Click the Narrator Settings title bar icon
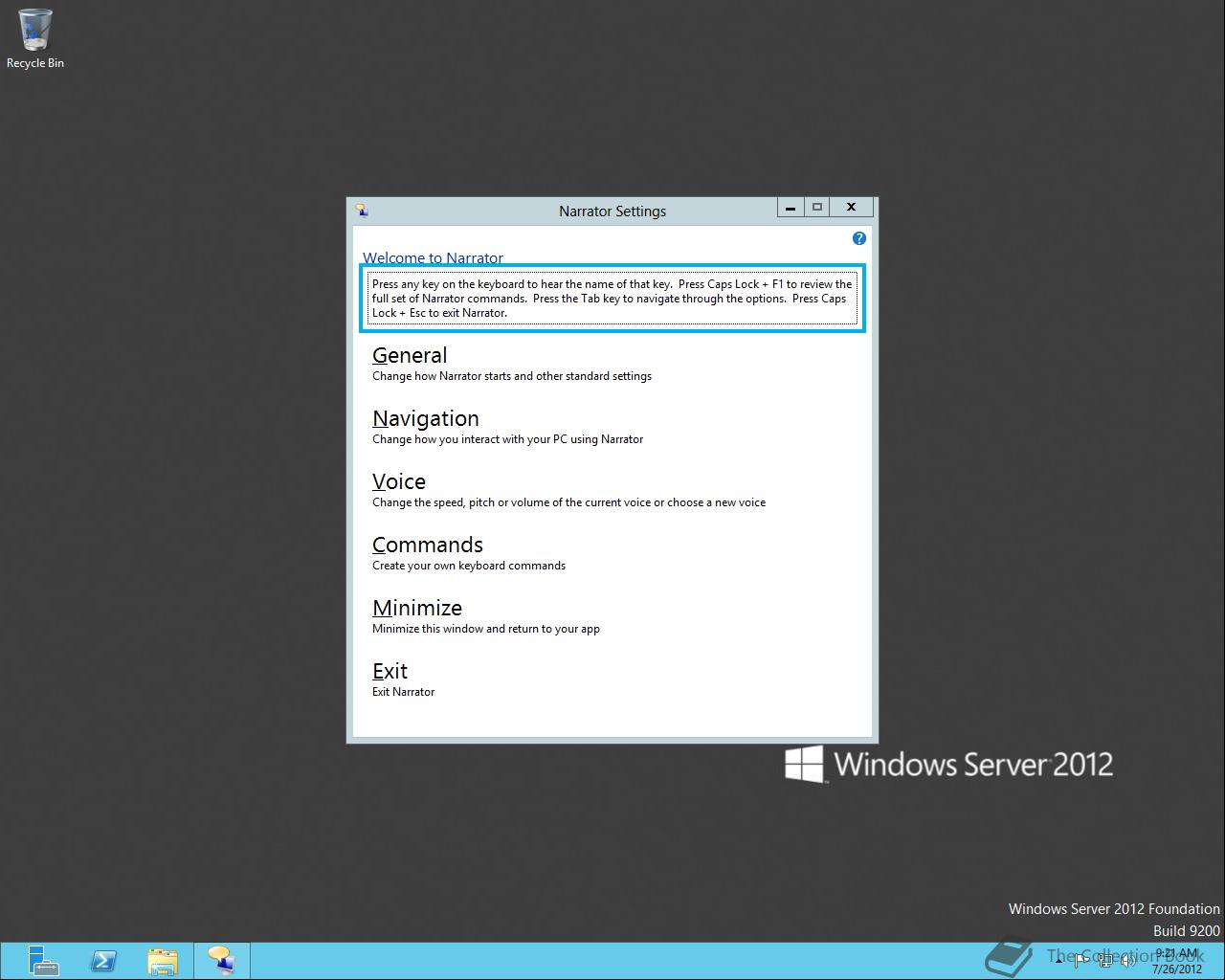This screenshot has height=980, width=1225. coord(362,211)
